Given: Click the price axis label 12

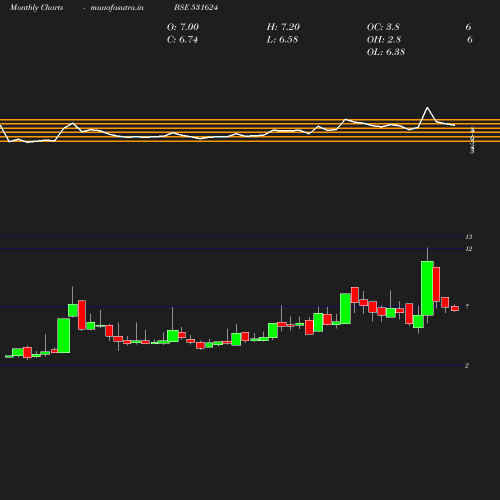Looking at the screenshot, I should [469, 249].
